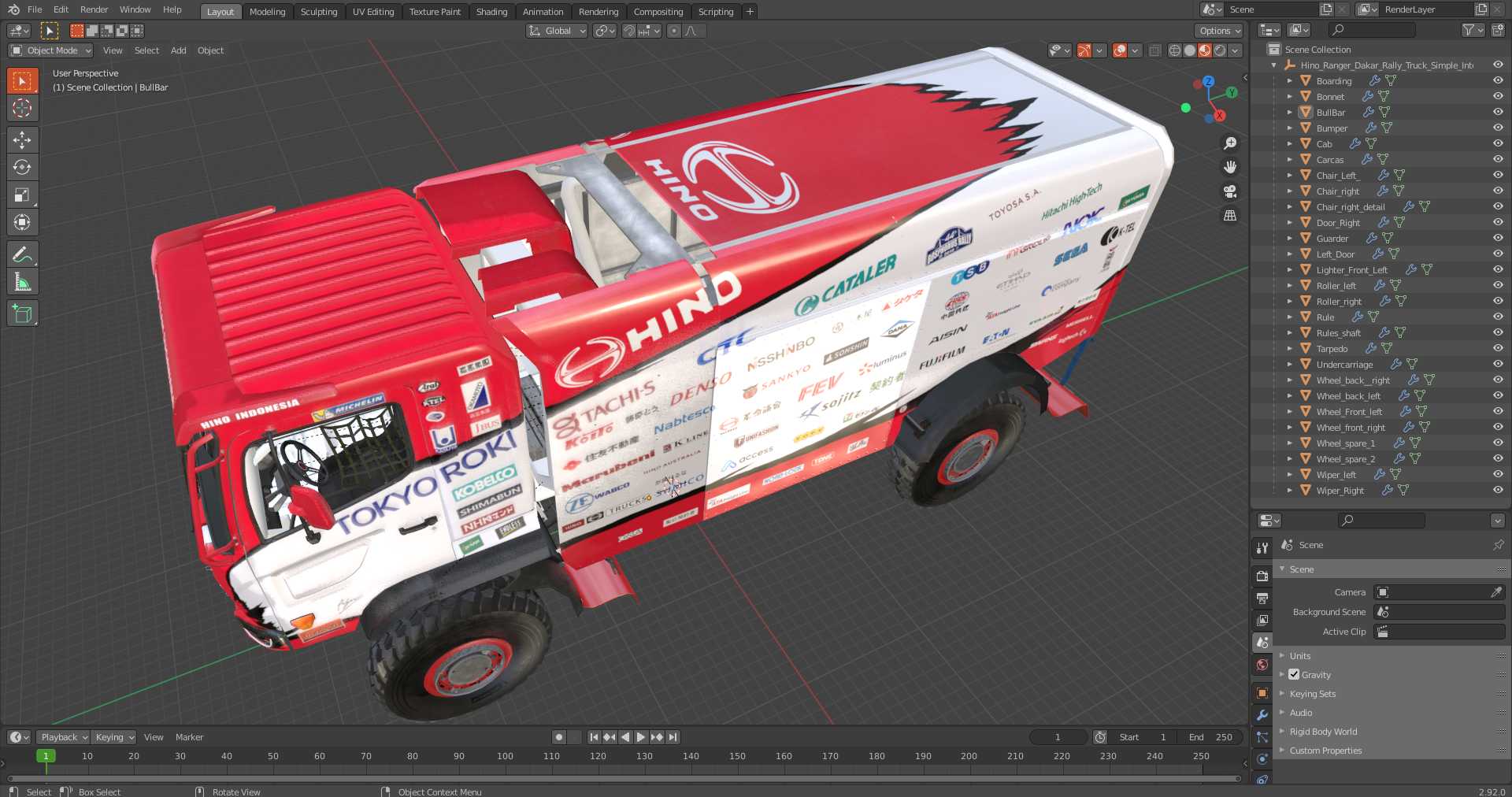
Task: Choose the Move tool
Action: tap(22, 140)
